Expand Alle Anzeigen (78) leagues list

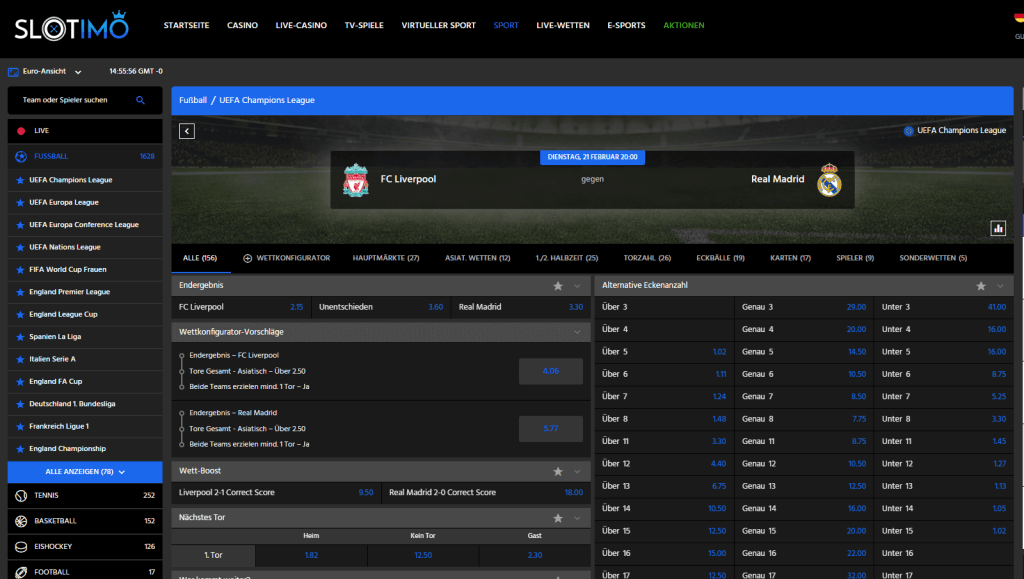pyautogui.click(x=85, y=472)
